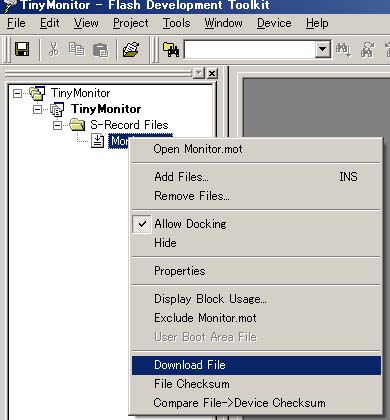Click the binoculars icon with refresh arrows

click(367, 50)
